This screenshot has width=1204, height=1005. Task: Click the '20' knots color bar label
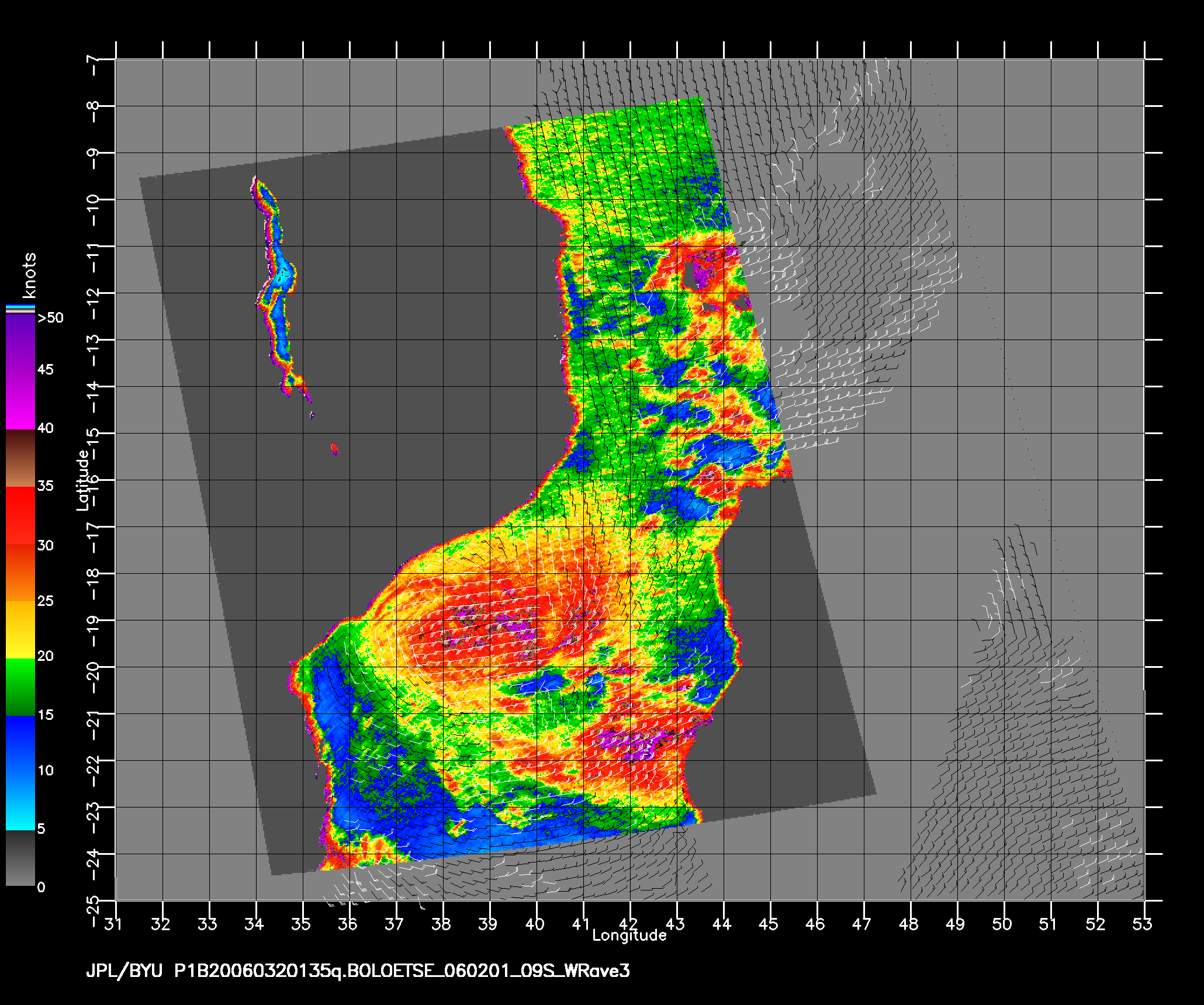[45, 656]
